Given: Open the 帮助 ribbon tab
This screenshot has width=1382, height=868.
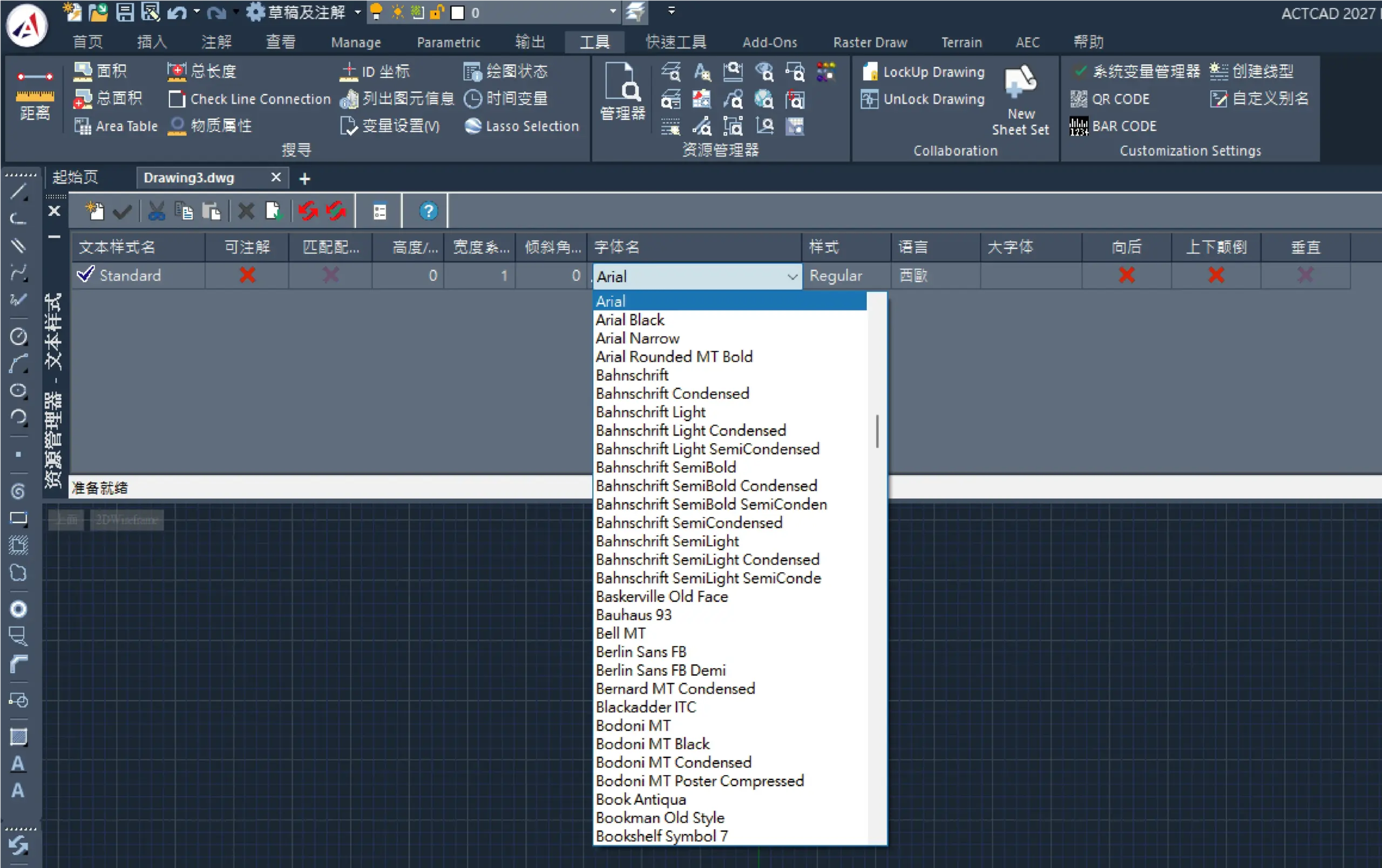Looking at the screenshot, I should 1088,43.
